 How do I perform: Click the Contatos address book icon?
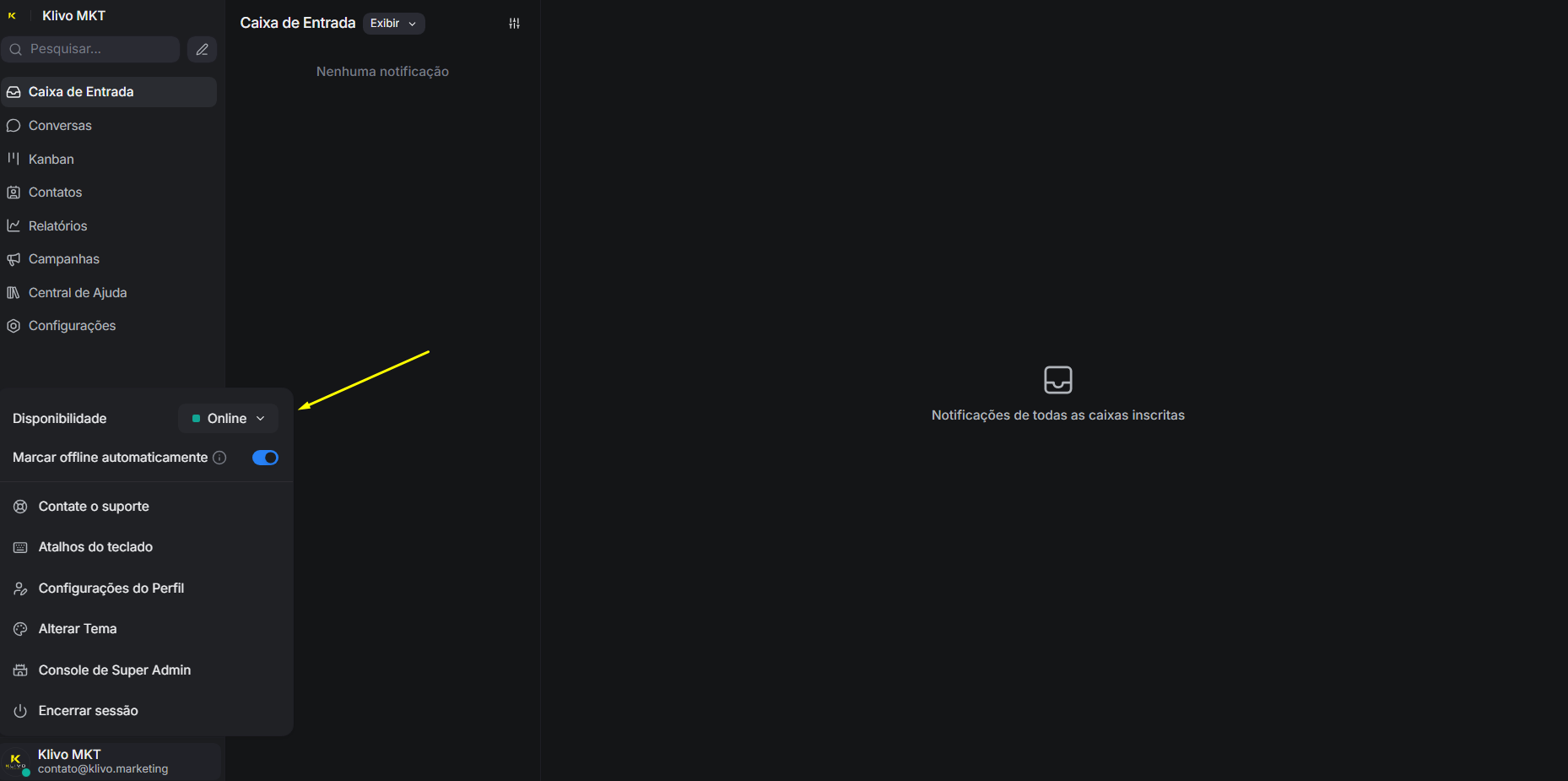(14, 193)
